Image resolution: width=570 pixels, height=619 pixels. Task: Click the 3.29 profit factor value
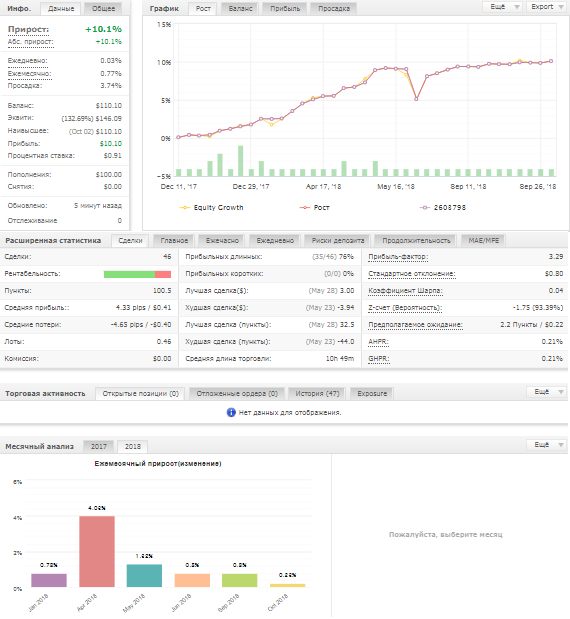pos(556,257)
